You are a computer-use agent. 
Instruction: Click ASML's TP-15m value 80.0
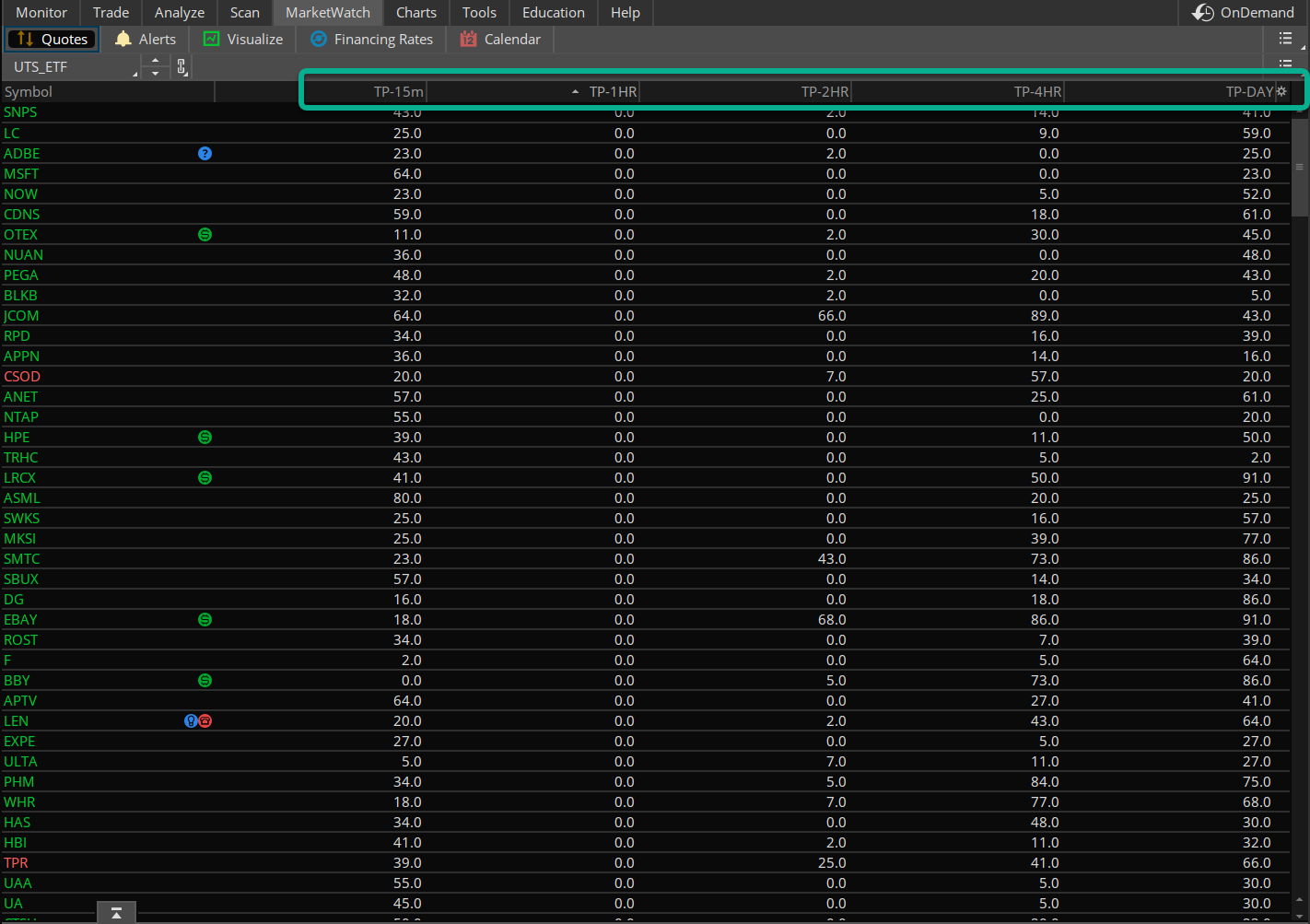[407, 498]
